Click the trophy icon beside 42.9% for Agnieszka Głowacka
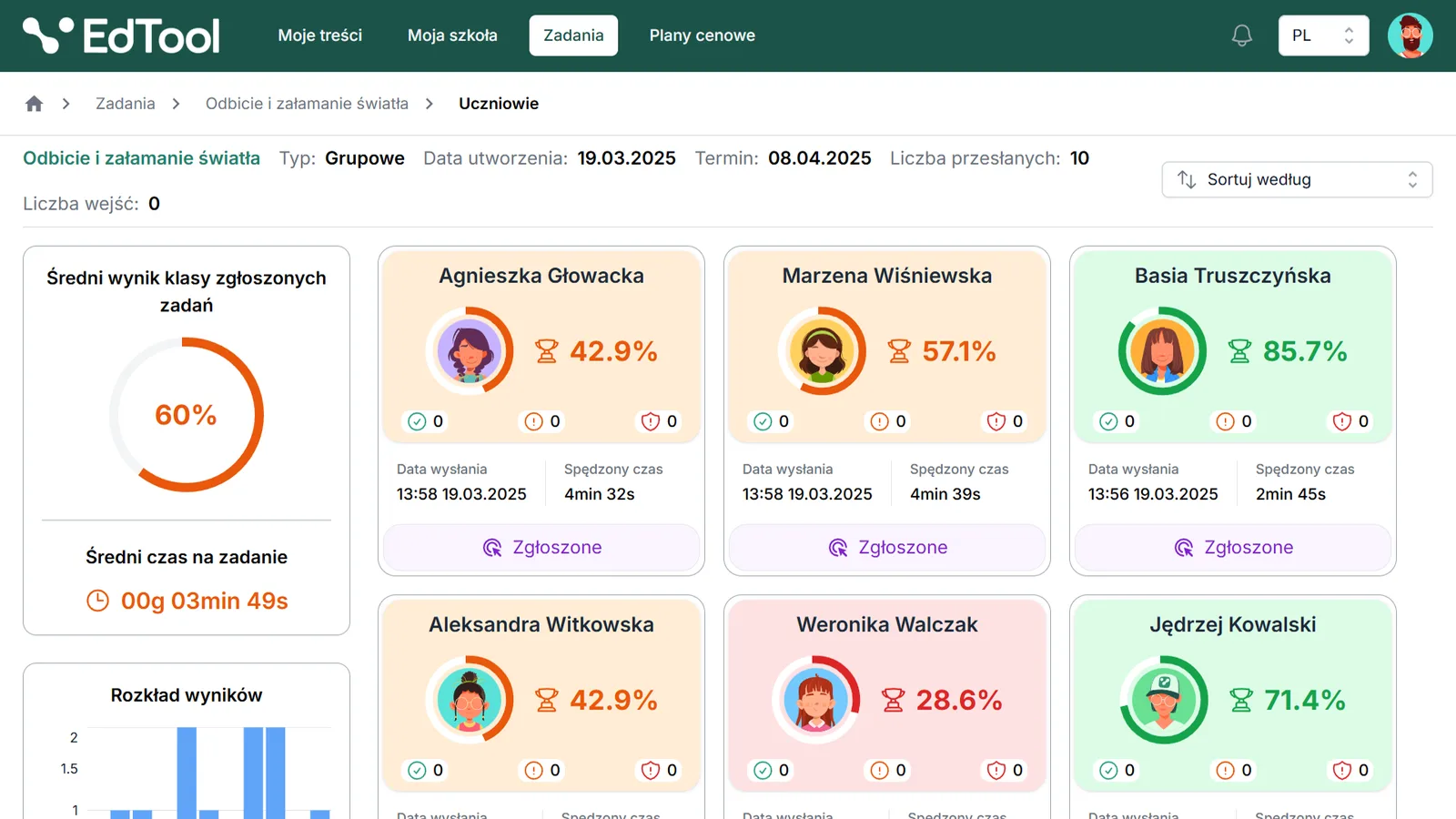 [547, 351]
